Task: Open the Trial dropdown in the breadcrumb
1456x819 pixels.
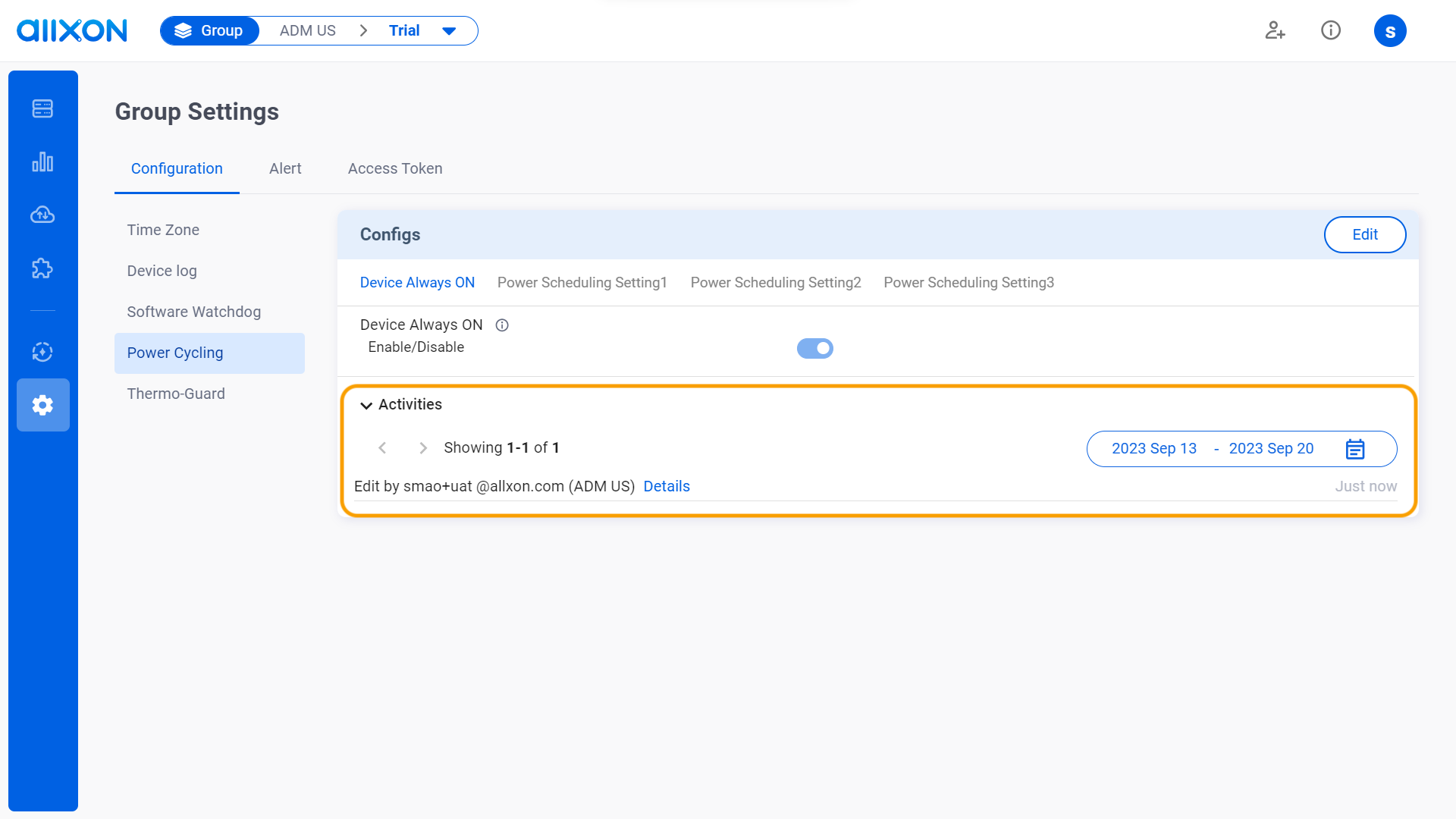Action: (449, 30)
